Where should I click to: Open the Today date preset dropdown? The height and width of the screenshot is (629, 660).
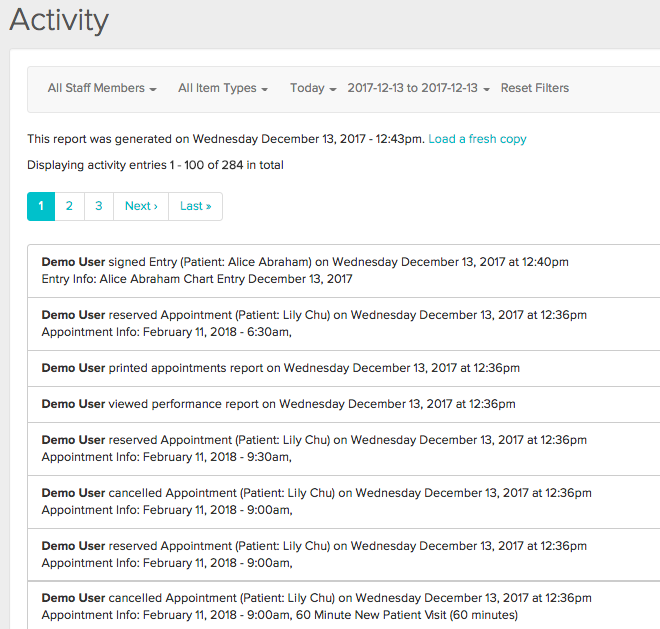[x=312, y=88]
